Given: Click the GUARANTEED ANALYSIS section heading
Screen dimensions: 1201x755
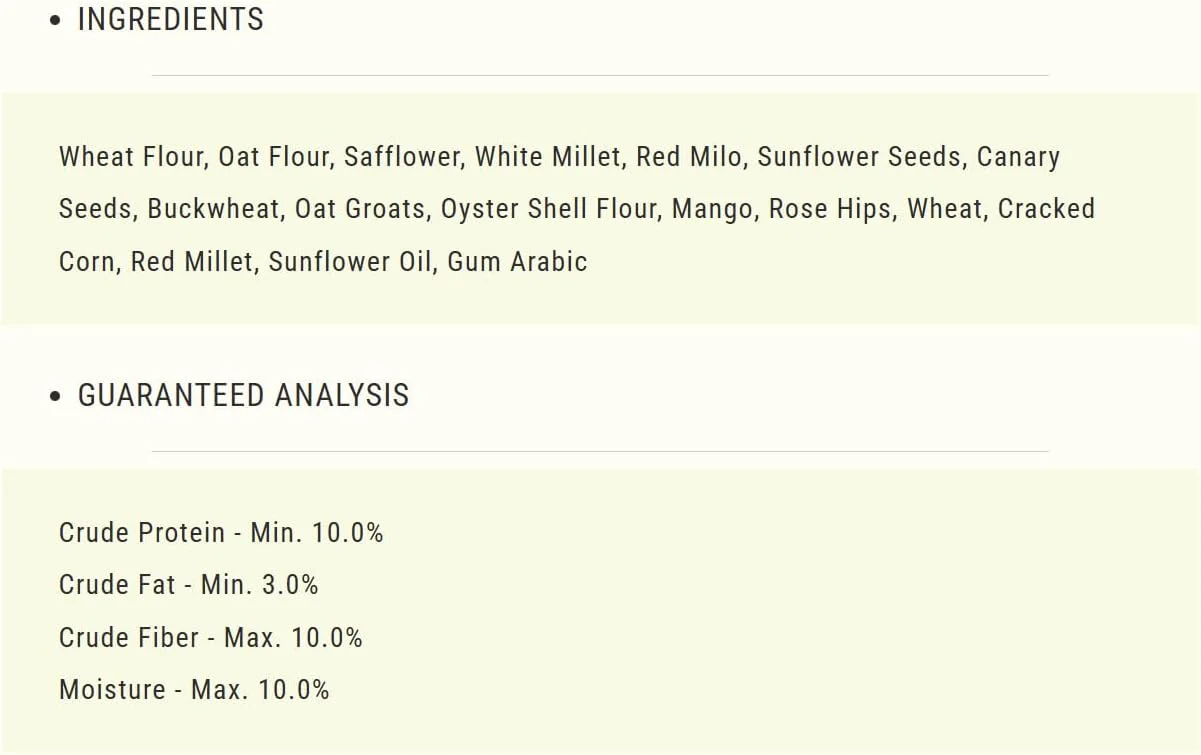Looking at the screenshot, I should pyautogui.click(x=244, y=395).
